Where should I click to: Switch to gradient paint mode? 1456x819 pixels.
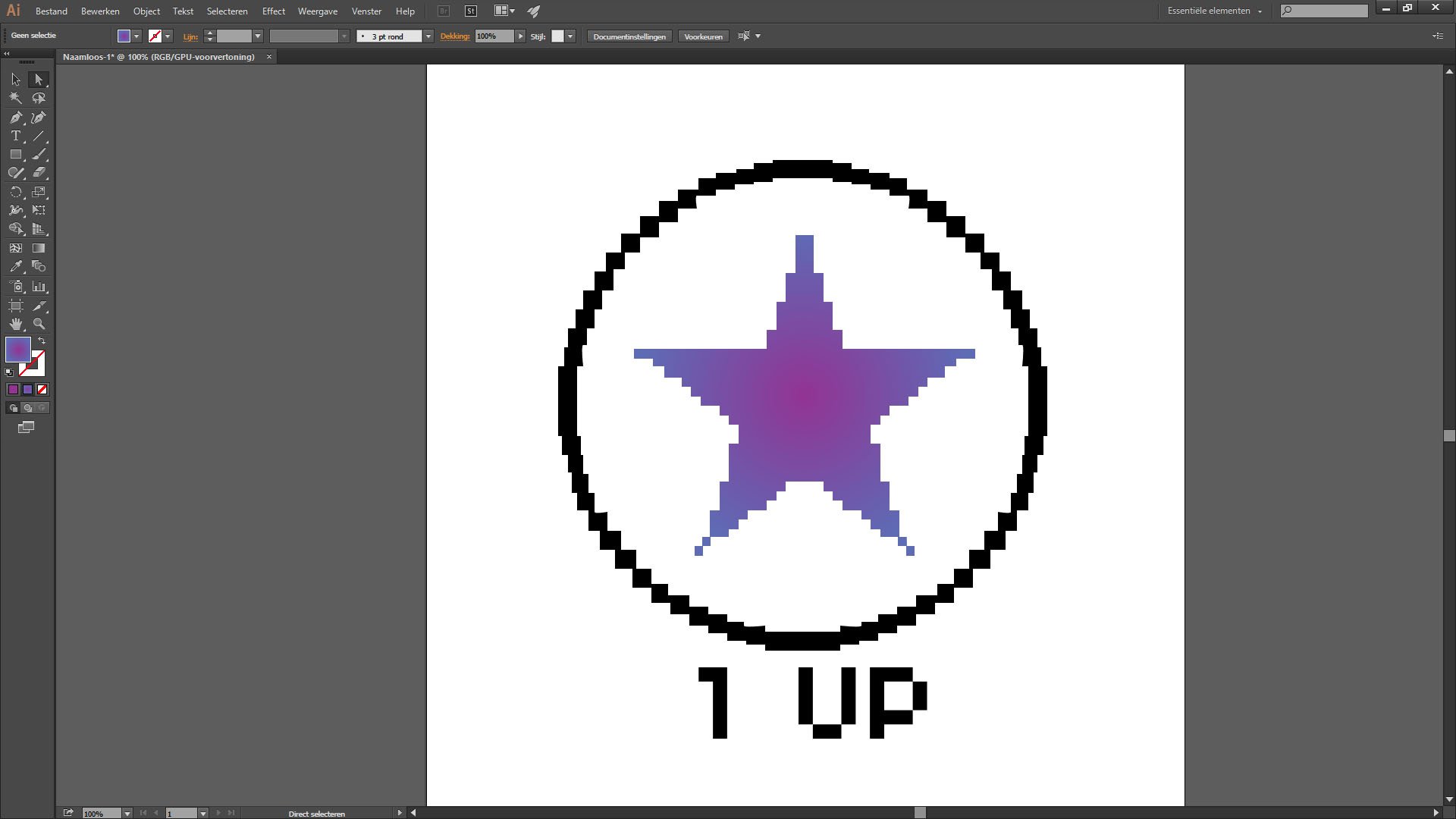28,390
